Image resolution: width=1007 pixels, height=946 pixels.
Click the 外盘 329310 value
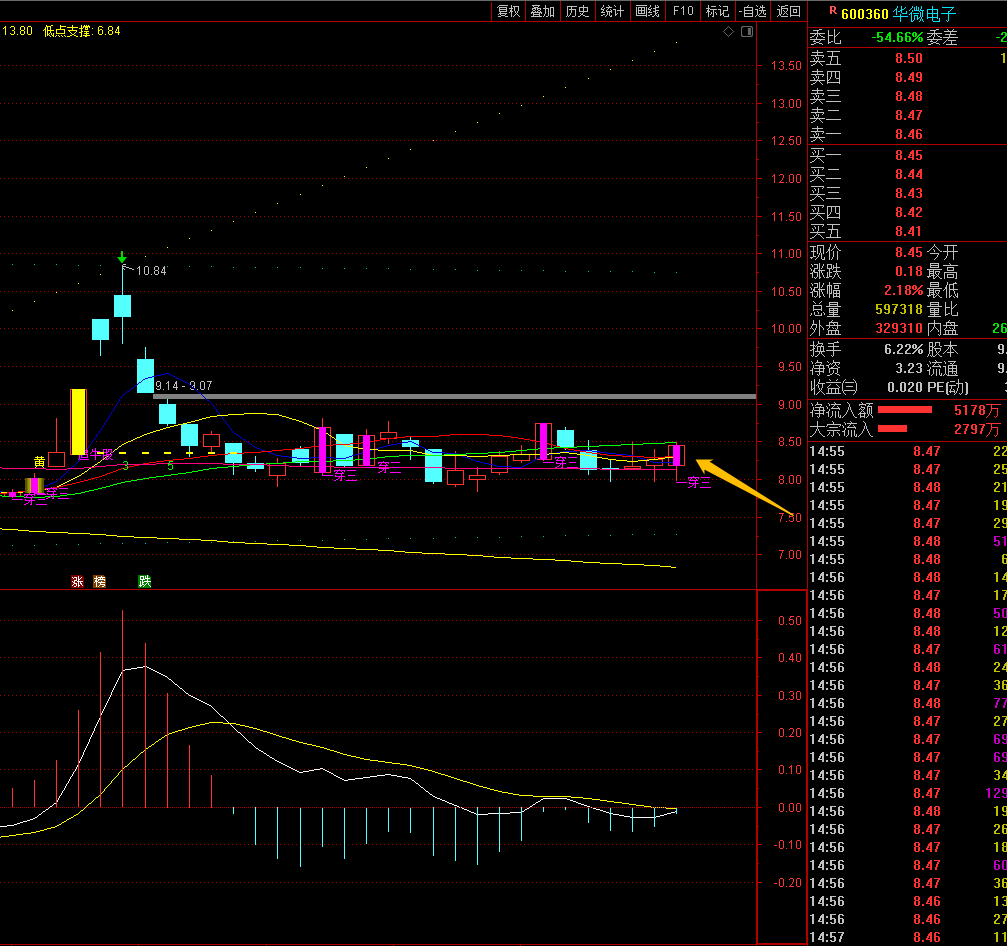pyautogui.click(x=899, y=328)
